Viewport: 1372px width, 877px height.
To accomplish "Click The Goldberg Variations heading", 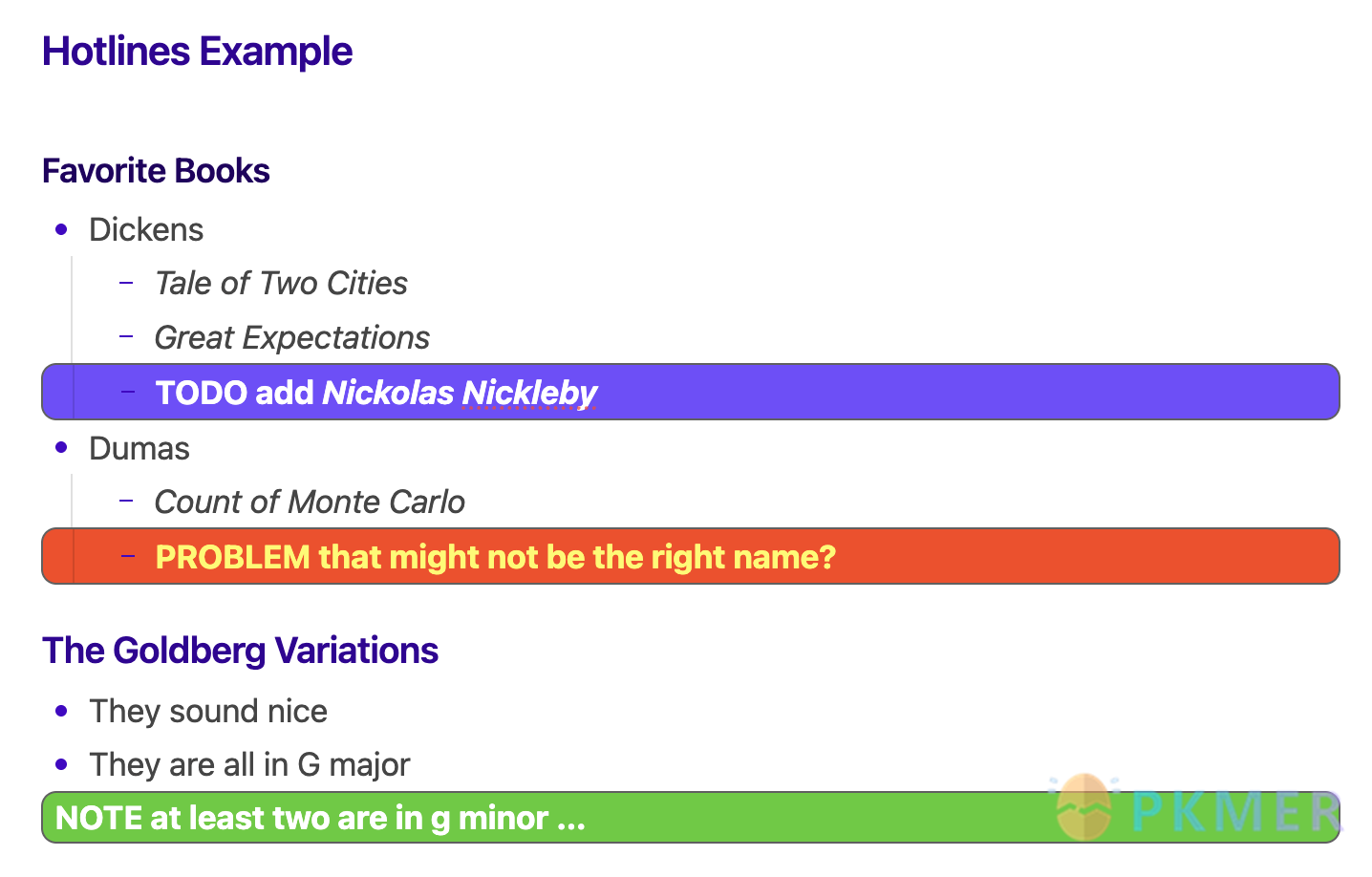I will tap(240, 651).
